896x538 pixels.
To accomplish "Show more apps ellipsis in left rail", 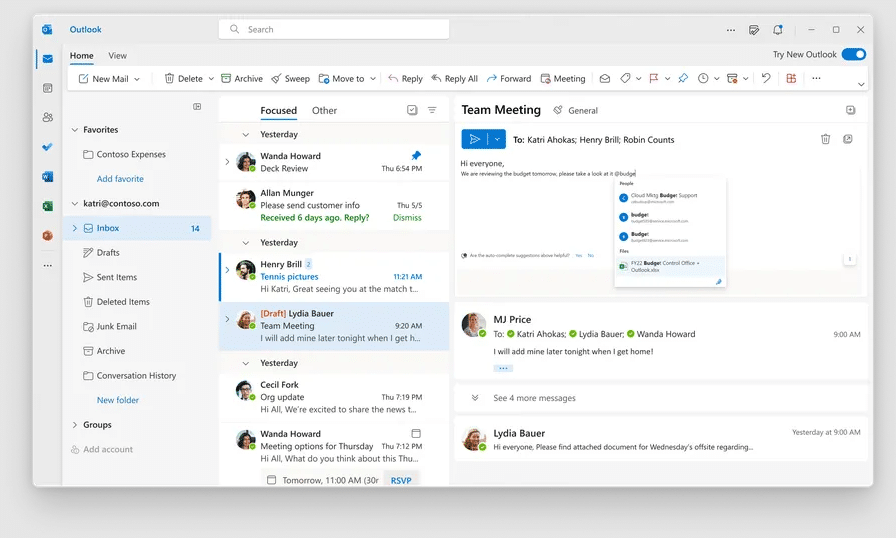I will coord(47,266).
